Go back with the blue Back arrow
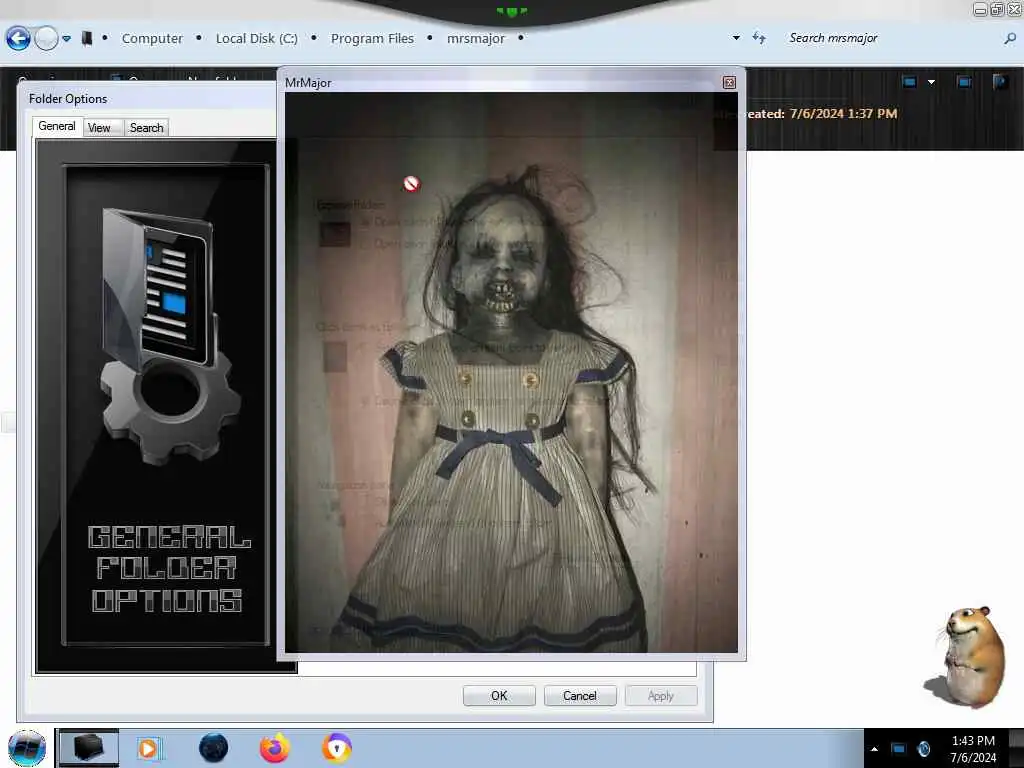 (x=18, y=39)
